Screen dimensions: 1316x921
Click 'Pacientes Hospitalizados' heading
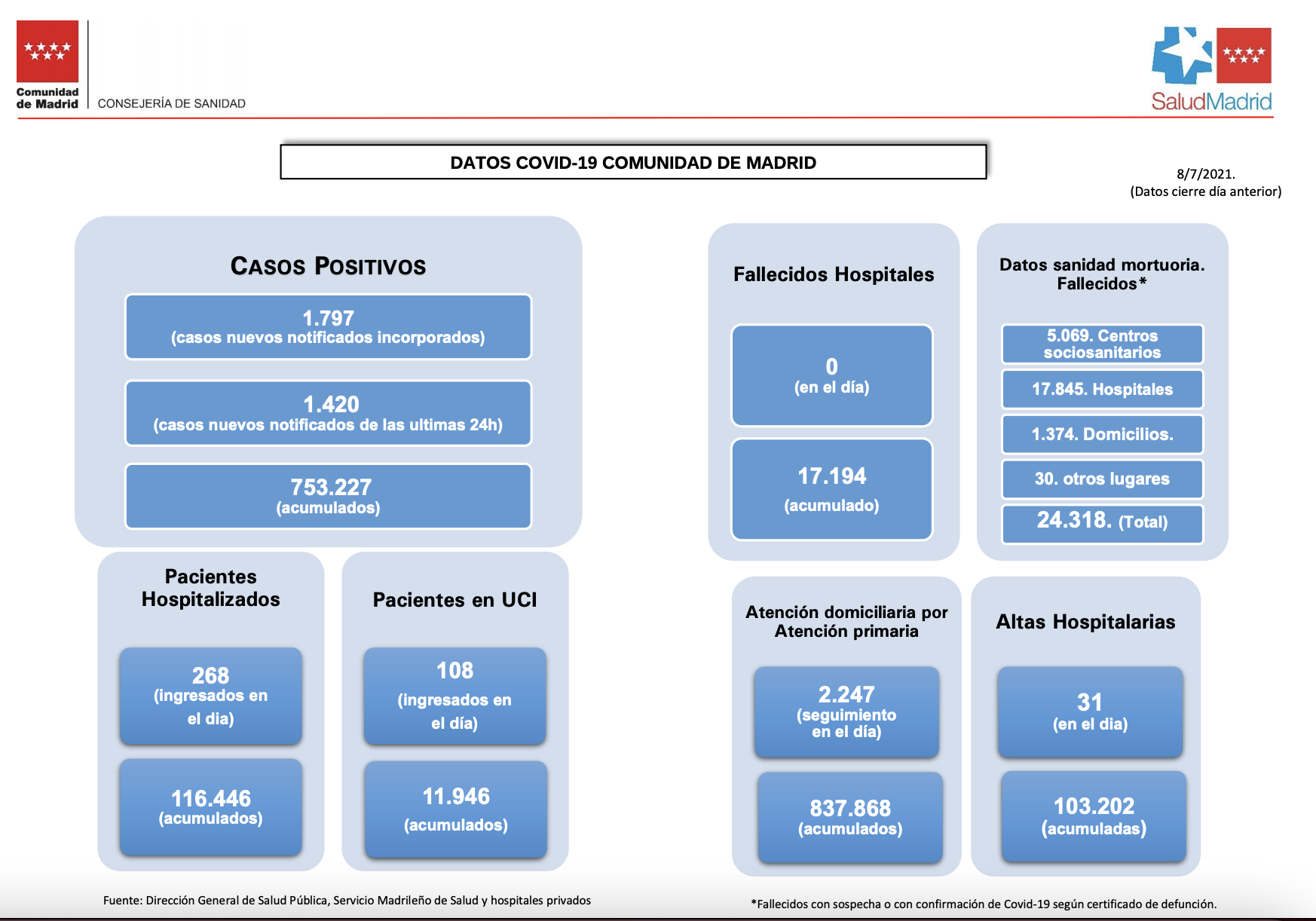pyautogui.click(x=211, y=588)
